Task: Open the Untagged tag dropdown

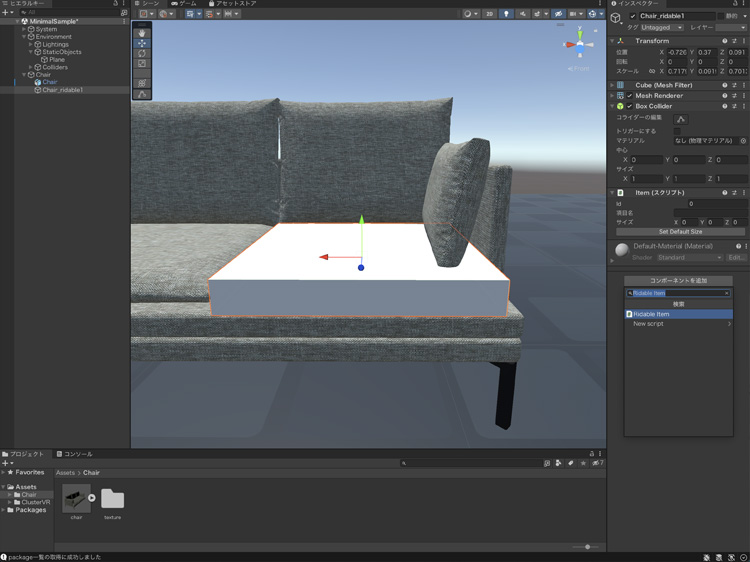Action: [661, 28]
